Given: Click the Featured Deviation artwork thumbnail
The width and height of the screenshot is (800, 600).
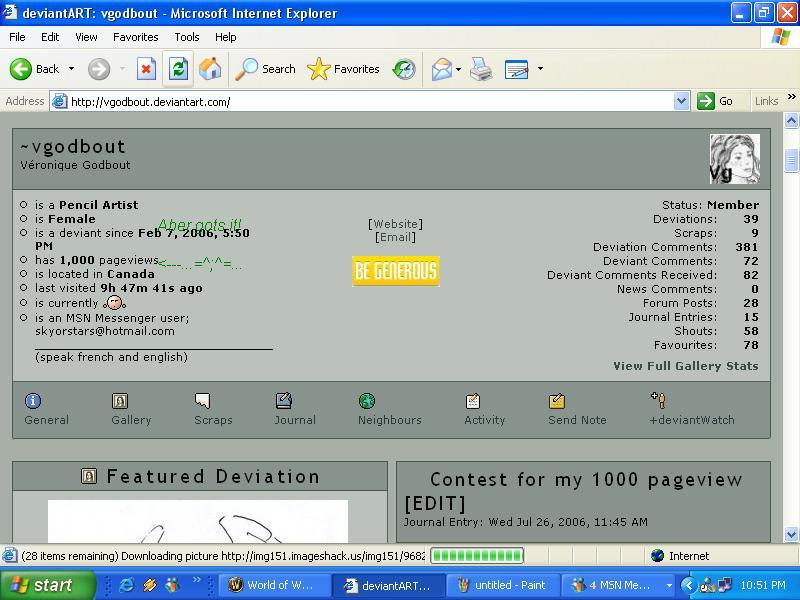Looking at the screenshot, I should point(198,521).
